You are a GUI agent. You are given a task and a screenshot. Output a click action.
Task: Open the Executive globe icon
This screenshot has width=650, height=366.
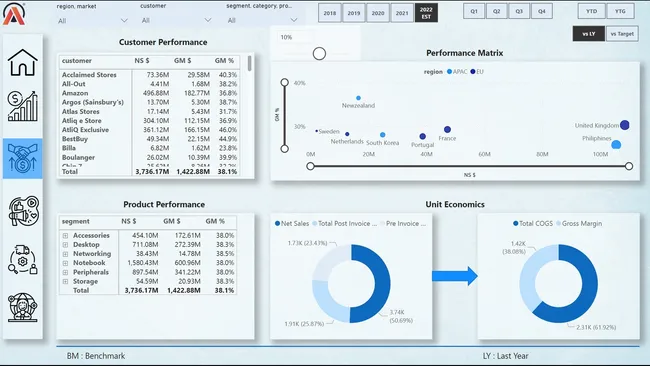click(x=22, y=307)
